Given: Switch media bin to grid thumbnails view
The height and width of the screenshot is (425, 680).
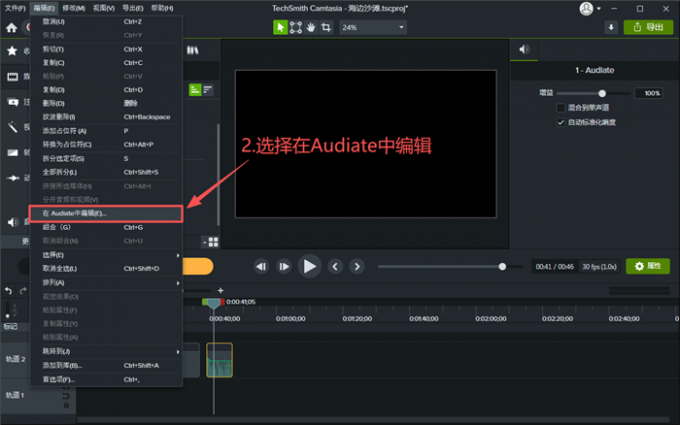Looking at the screenshot, I should 213,242.
